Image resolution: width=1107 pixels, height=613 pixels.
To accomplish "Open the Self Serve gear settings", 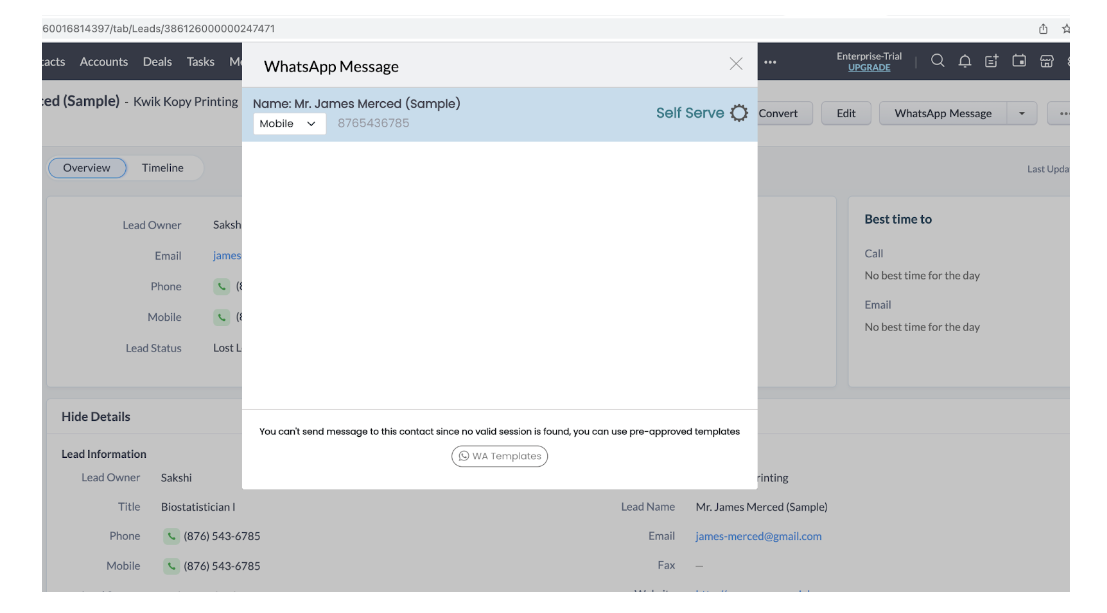I will click(739, 113).
